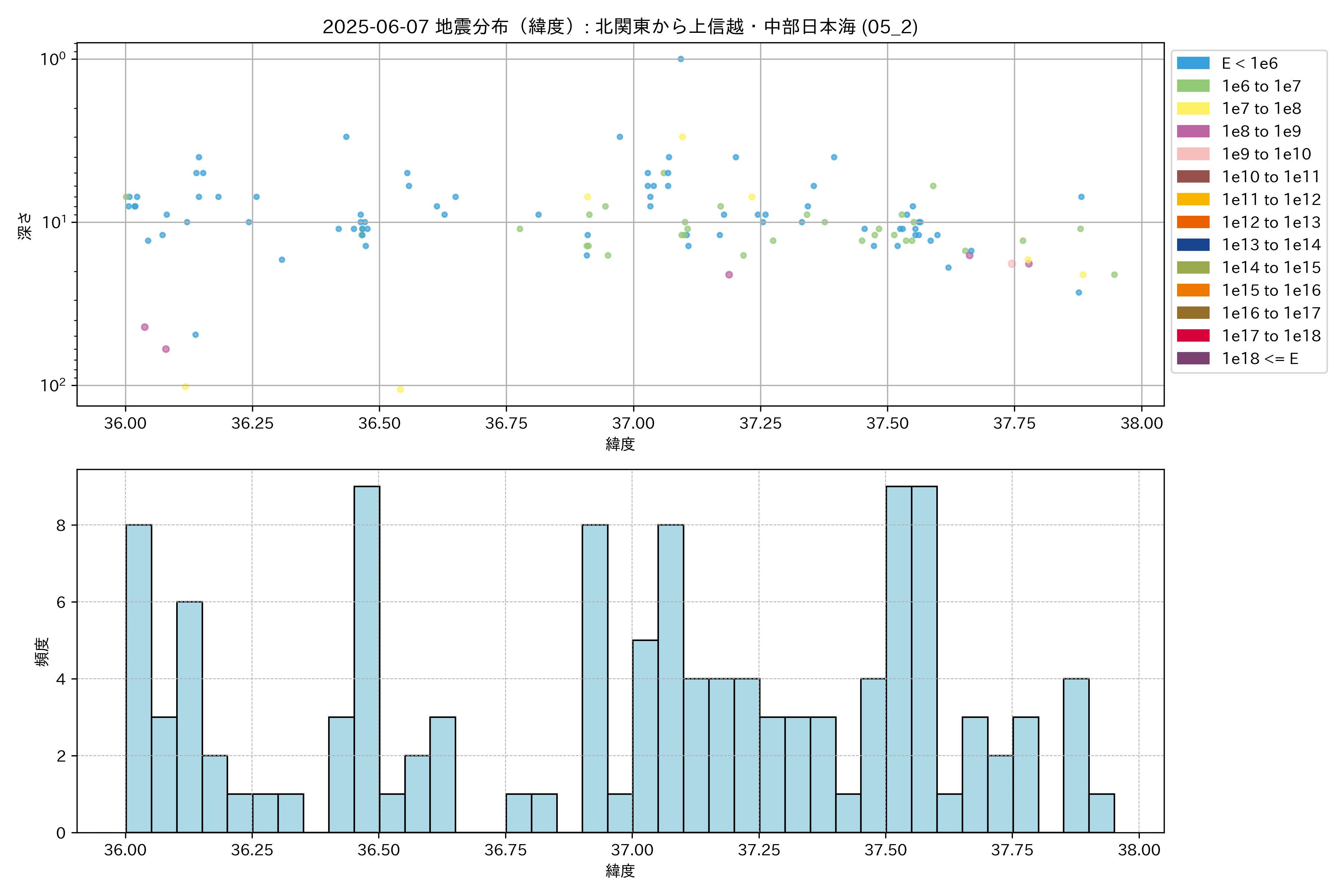Click the 10^2 tick label on depth axis
Viewport: 1344px width, 896px height.
[53, 385]
